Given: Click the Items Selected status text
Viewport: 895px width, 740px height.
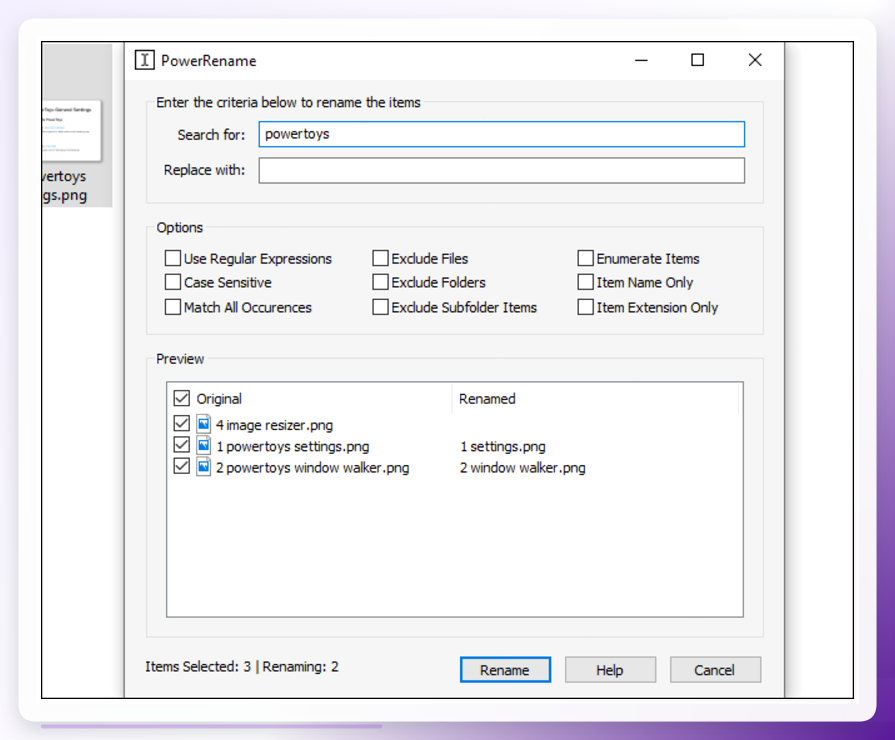Looking at the screenshot, I should [x=241, y=666].
